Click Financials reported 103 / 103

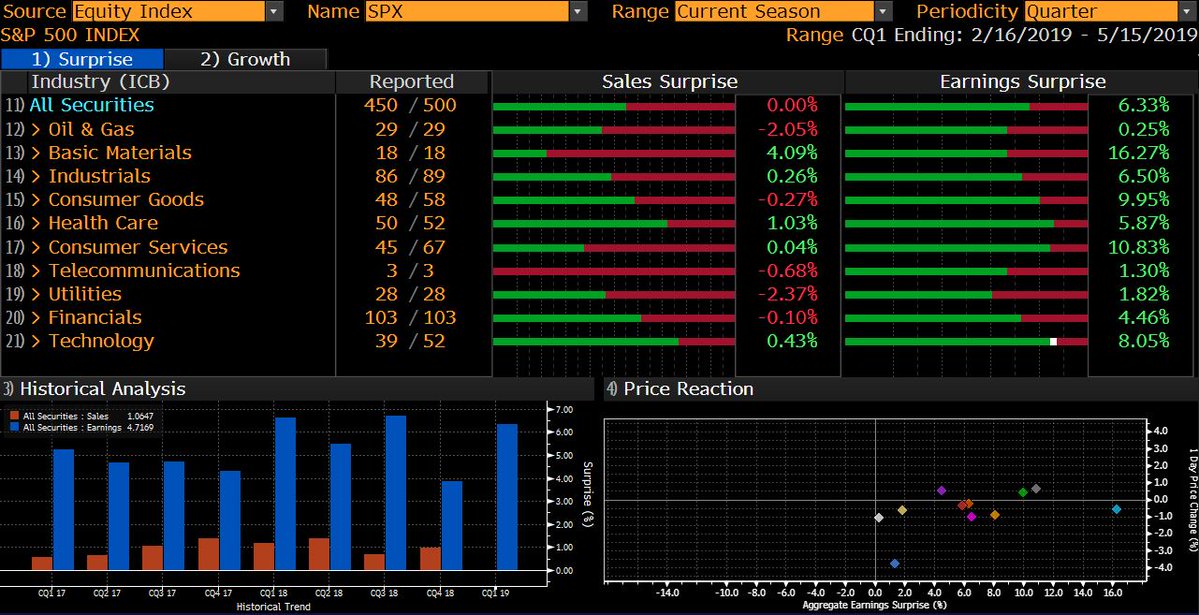410,317
